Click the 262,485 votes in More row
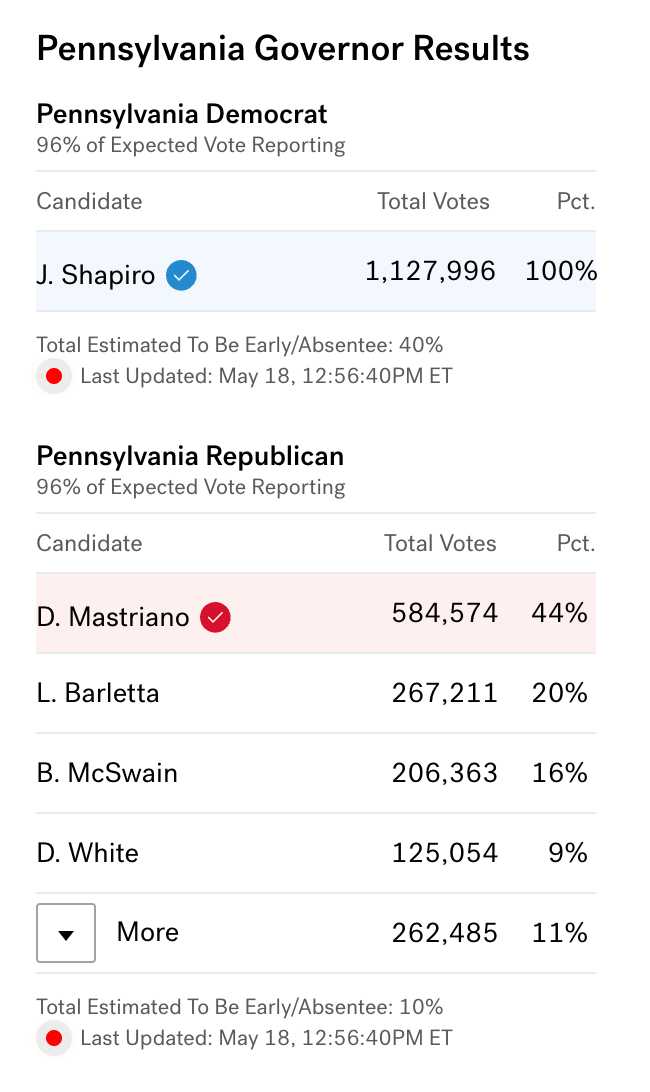 444,933
